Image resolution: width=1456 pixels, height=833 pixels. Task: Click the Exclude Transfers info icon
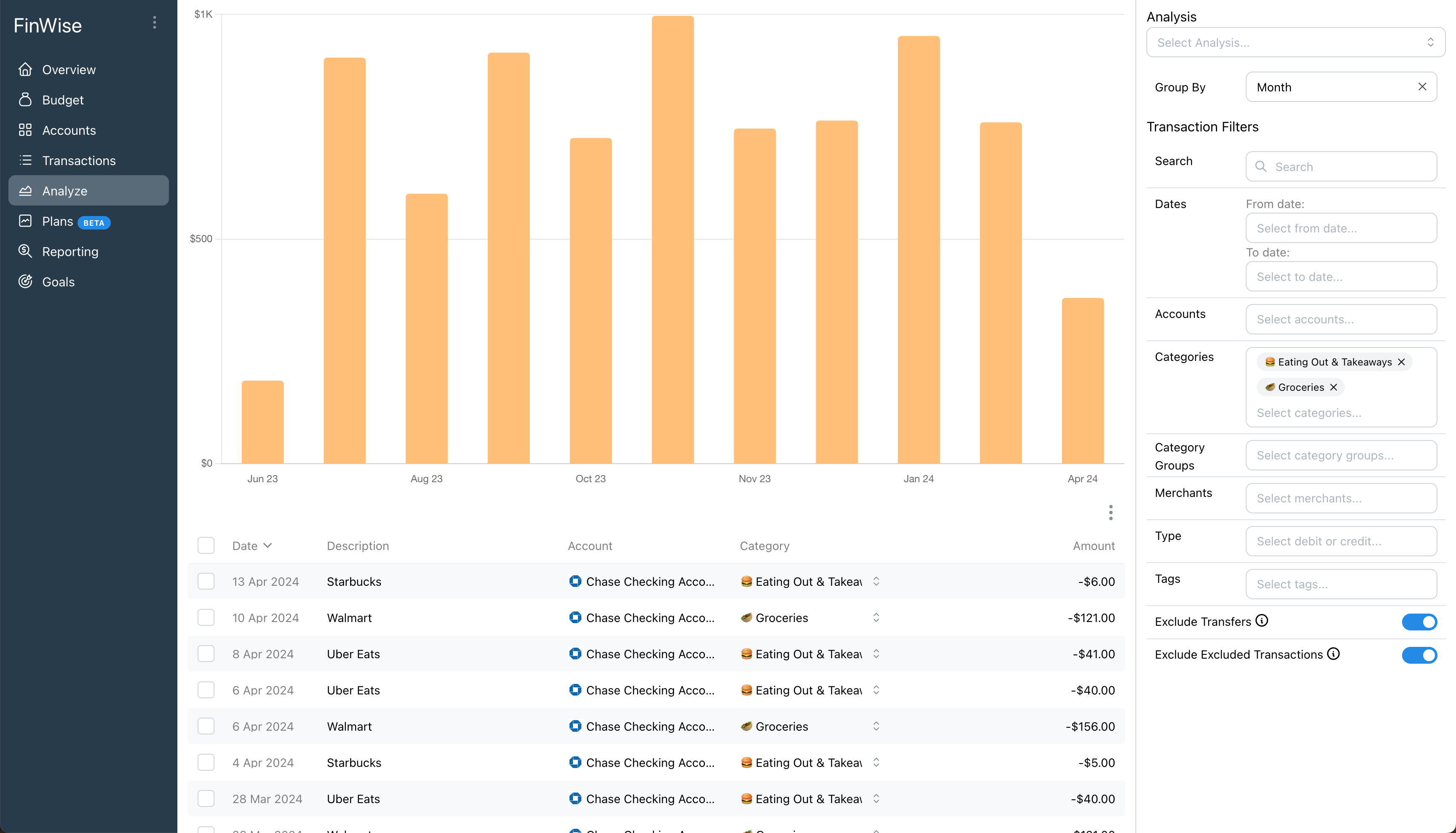click(1262, 621)
